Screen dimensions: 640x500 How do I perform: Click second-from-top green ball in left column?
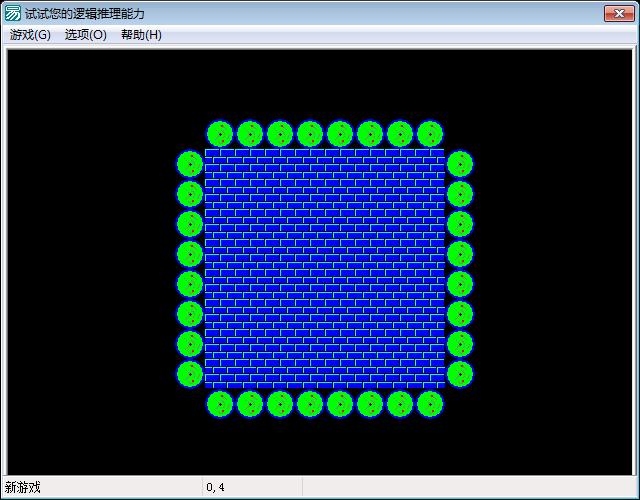pos(190,194)
